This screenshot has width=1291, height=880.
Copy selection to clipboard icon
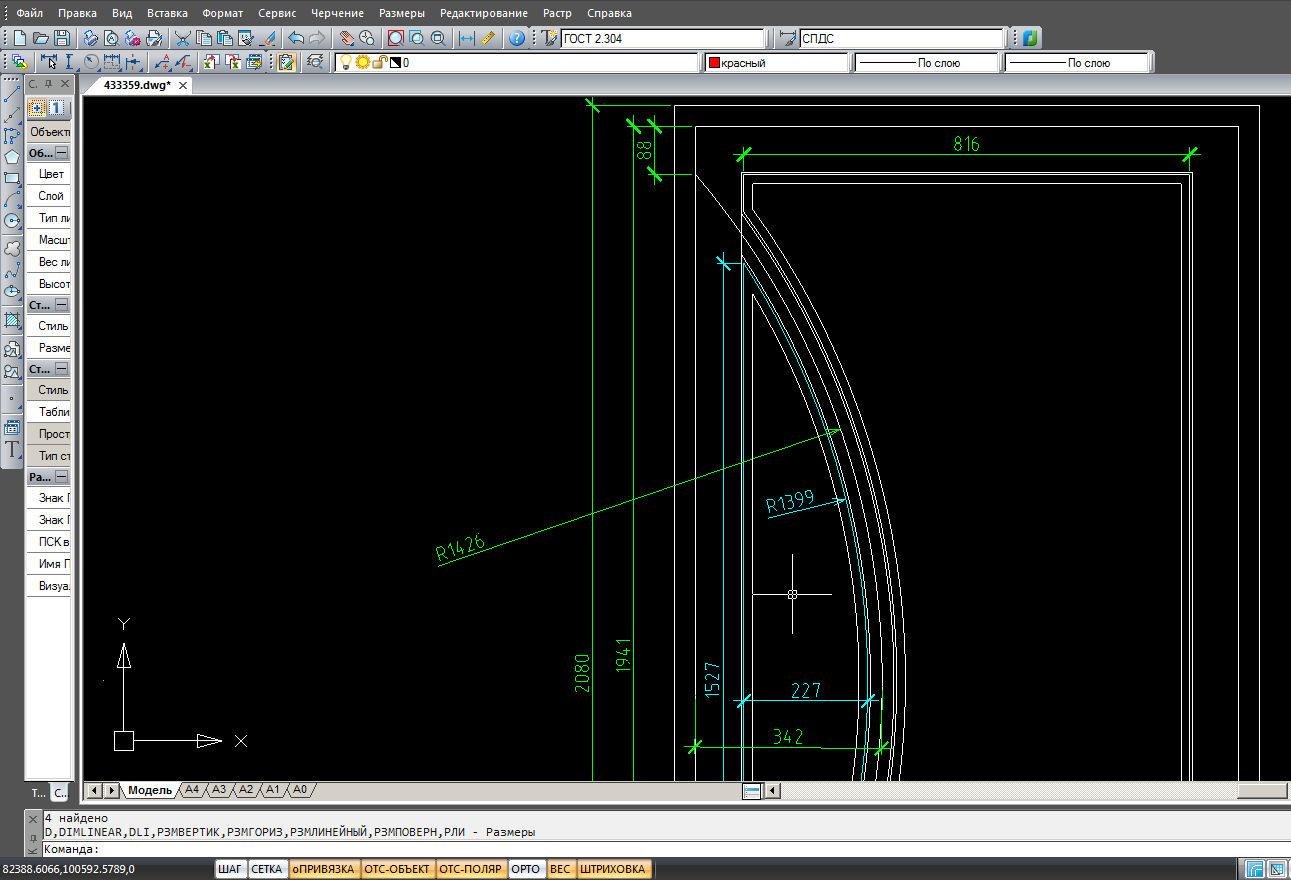[x=204, y=38]
